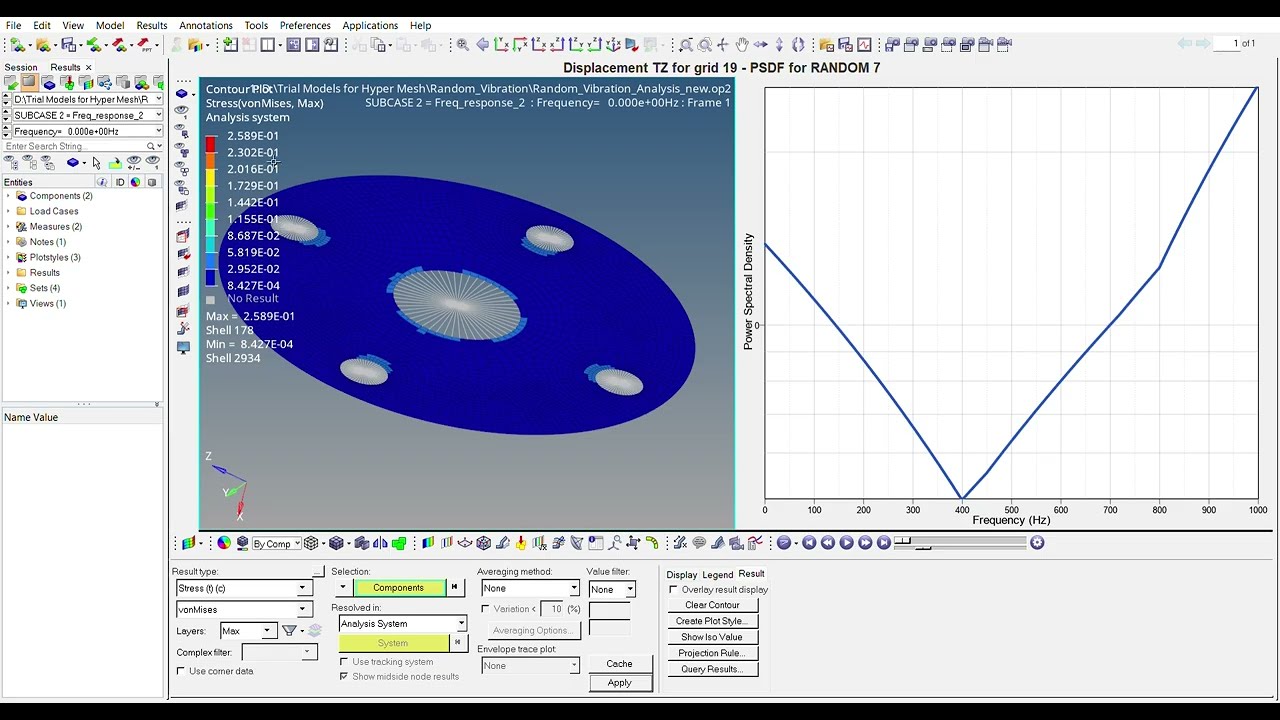
Task: Click the blue solid model icon beside viewport
Action: tap(182, 93)
